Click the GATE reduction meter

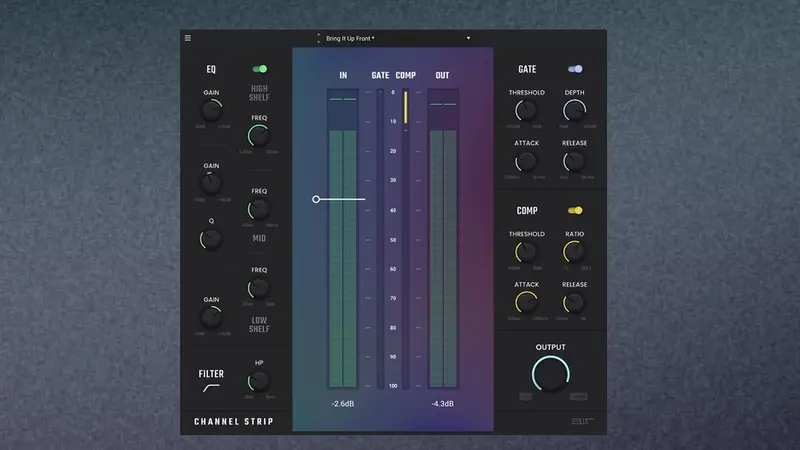click(380, 238)
